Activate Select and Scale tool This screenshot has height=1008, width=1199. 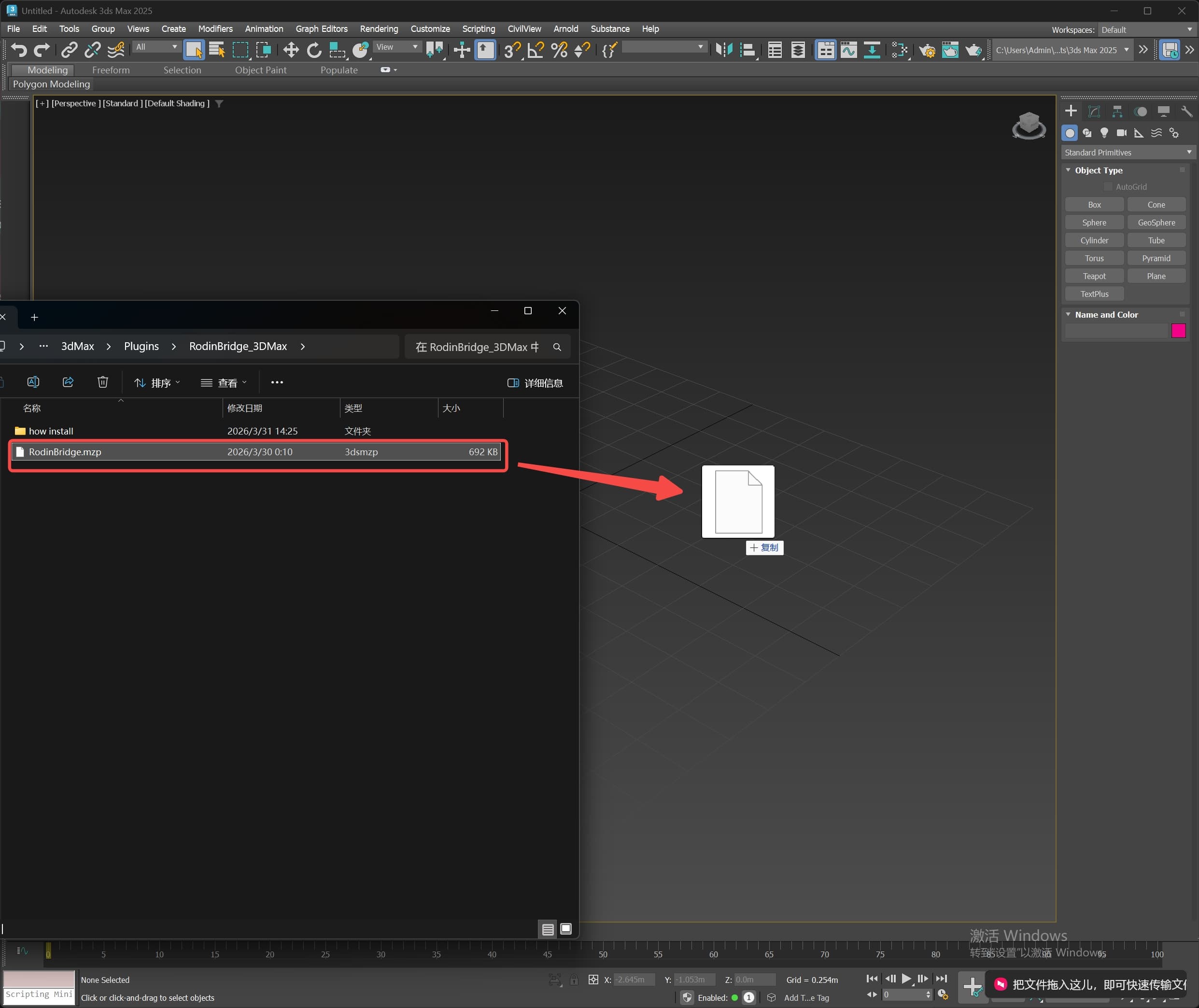337,50
